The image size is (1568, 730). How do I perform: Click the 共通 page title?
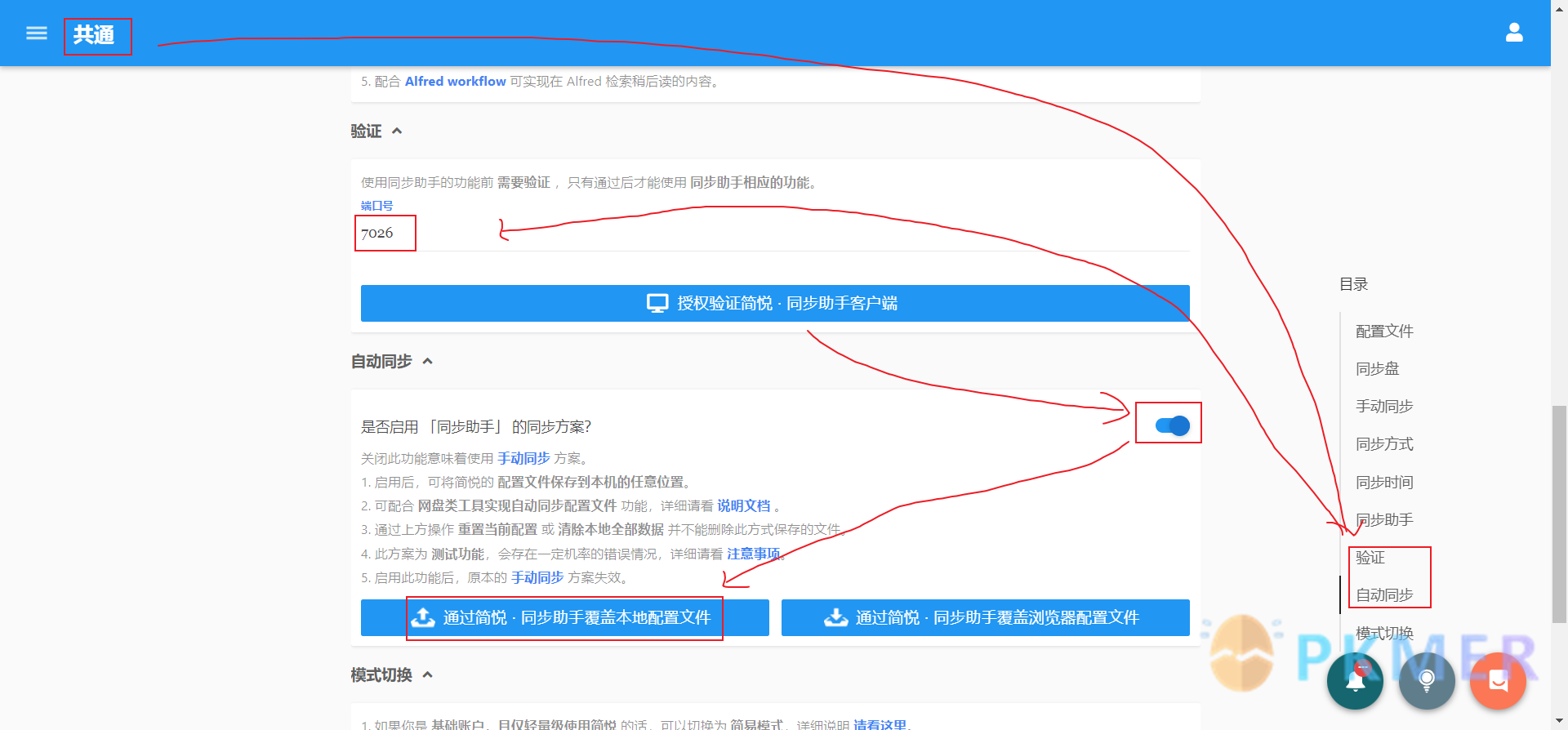click(x=94, y=35)
